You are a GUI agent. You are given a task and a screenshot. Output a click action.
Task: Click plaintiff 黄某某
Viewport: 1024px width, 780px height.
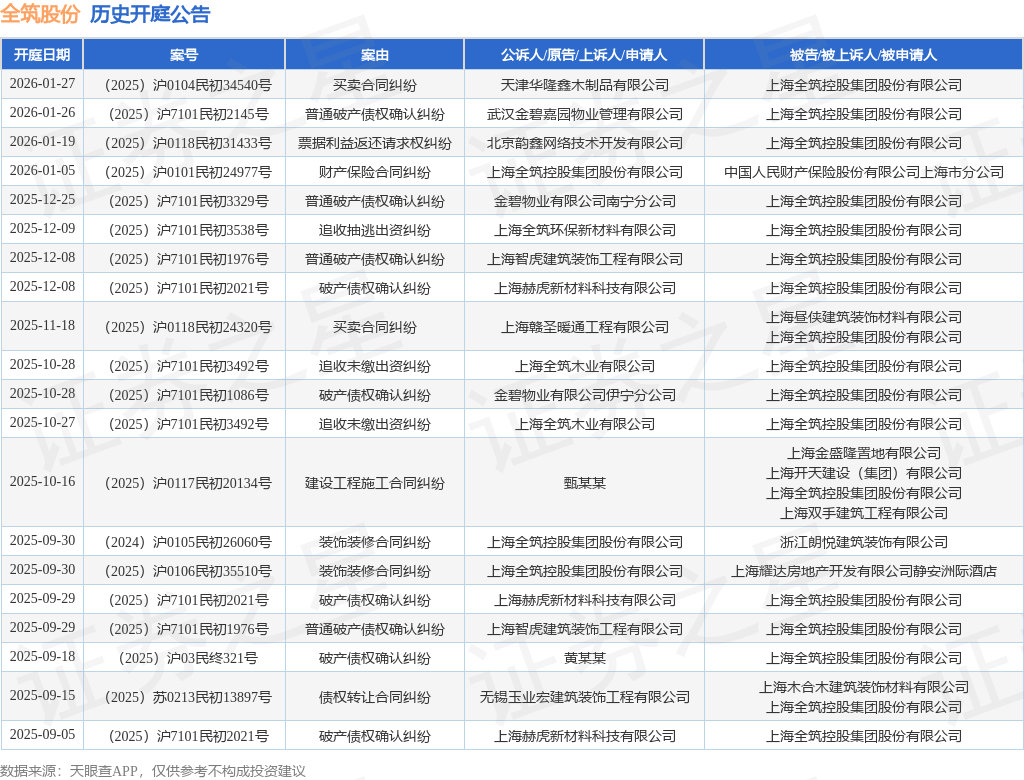click(584, 658)
